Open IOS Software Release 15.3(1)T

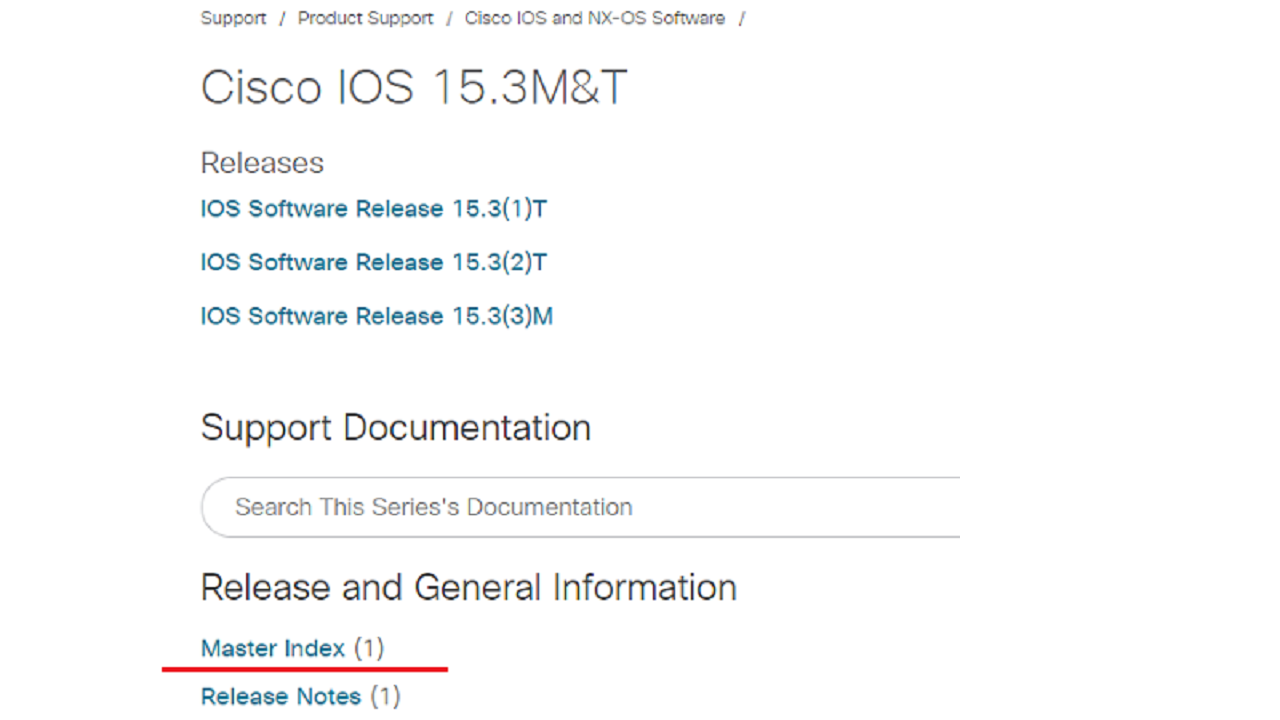(374, 209)
